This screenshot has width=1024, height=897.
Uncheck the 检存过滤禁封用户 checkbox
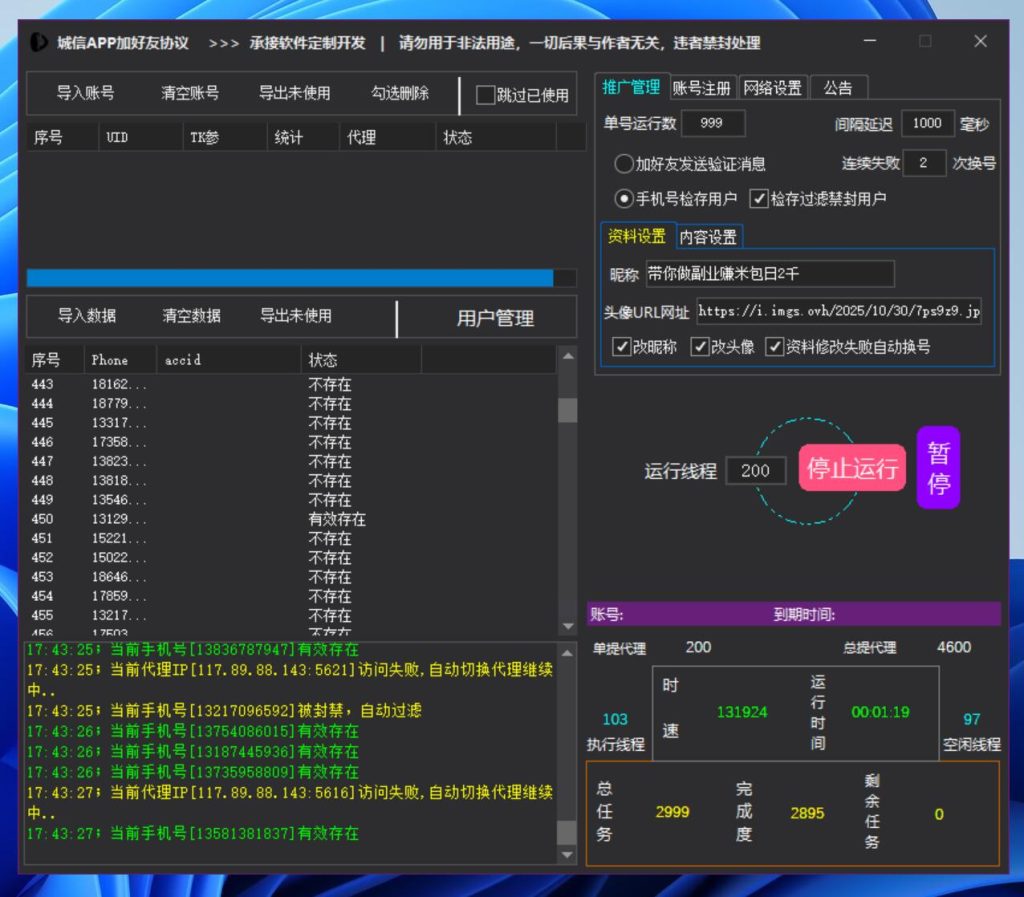click(x=758, y=199)
